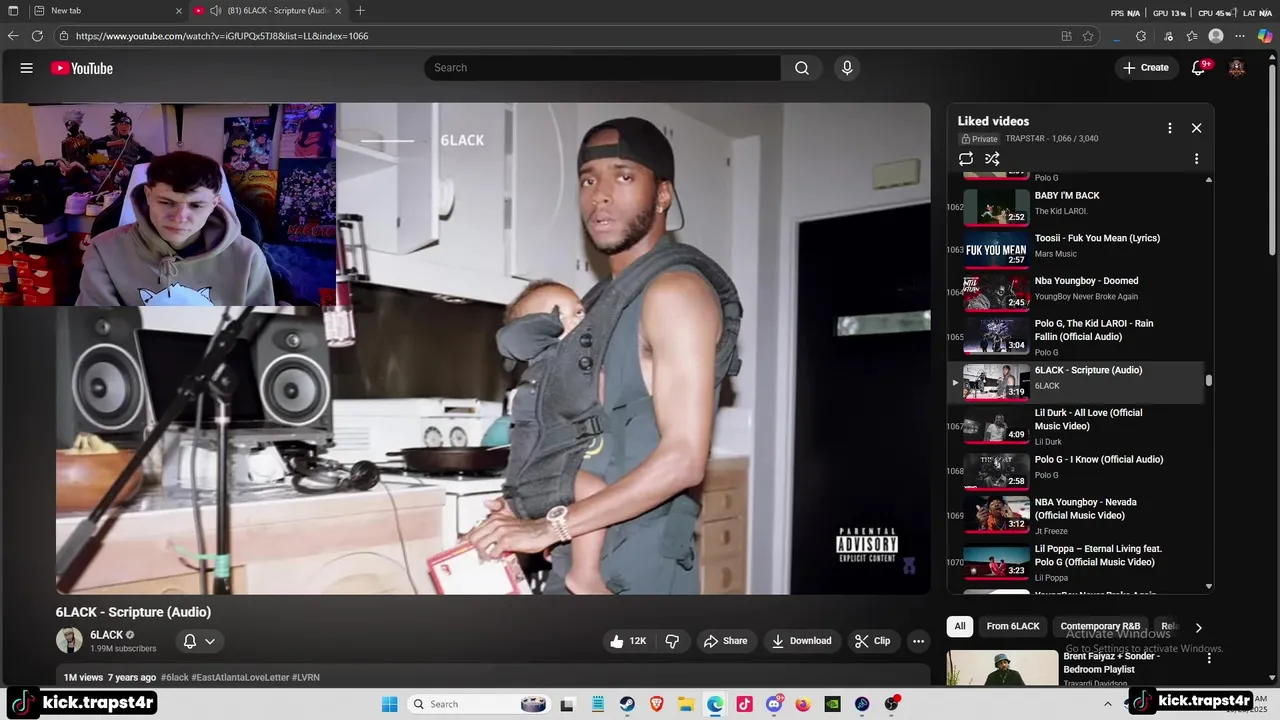The height and width of the screenshot is (720, 1280).
Task: Open a new browser tab with plus
Action: tap(360, 11)
